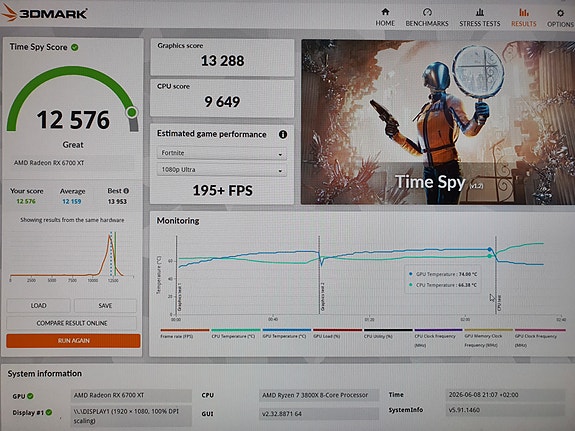Click the estimated game performance info icon
Image resolution: width=575 pixels, height=431 pixels.
pyautogui.click(x=283, y=134)
